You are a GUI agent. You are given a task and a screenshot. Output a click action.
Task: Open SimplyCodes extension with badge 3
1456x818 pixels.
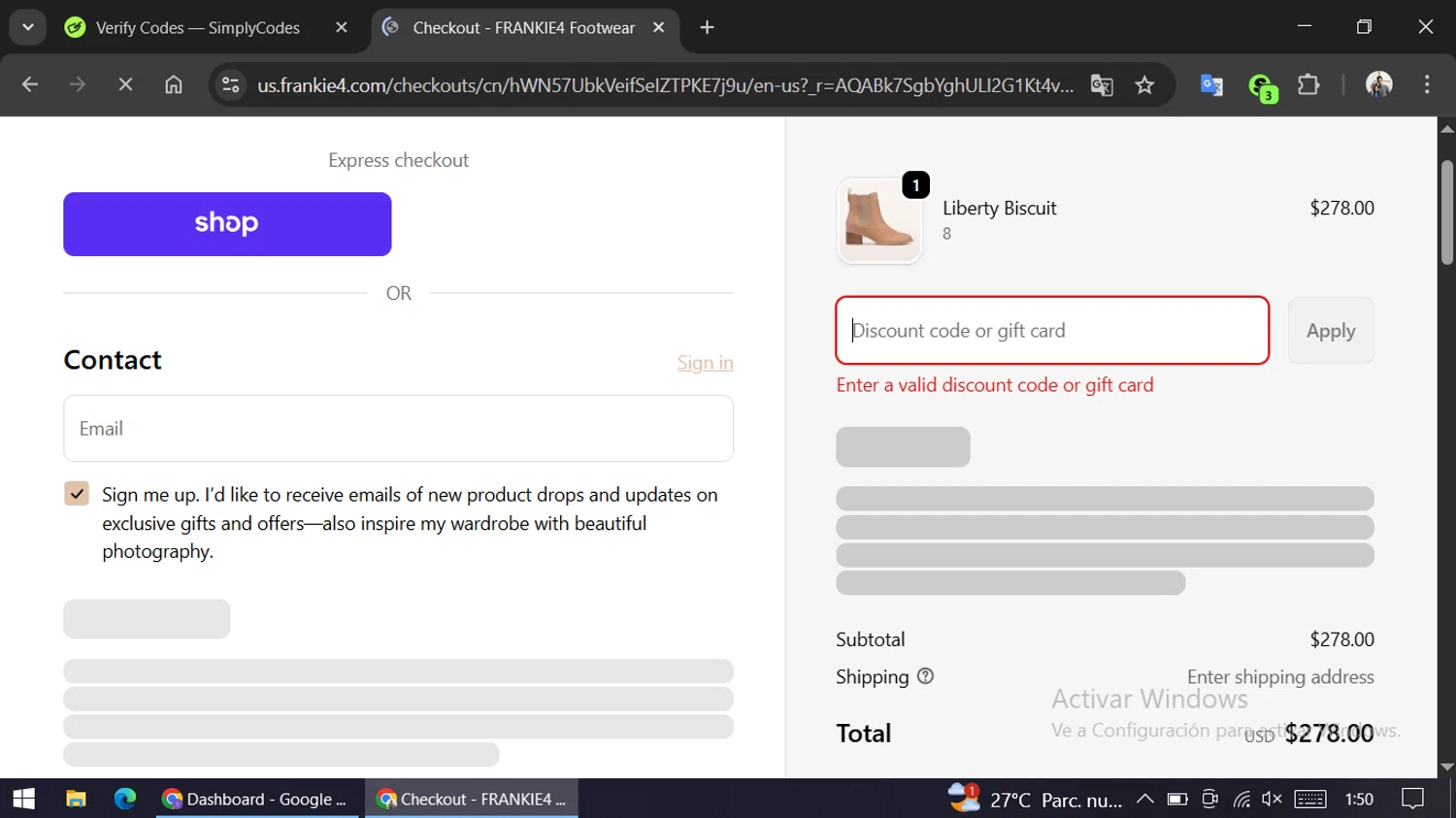coord(1261,86)
